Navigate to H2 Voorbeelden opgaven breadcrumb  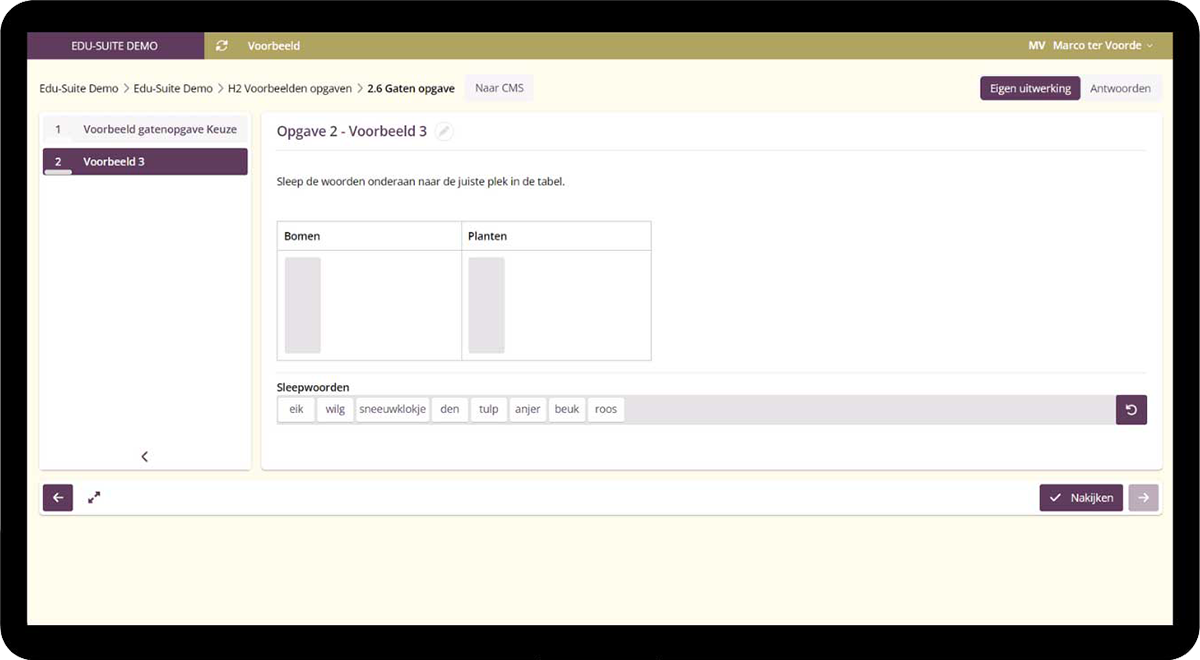coord(289,89)
